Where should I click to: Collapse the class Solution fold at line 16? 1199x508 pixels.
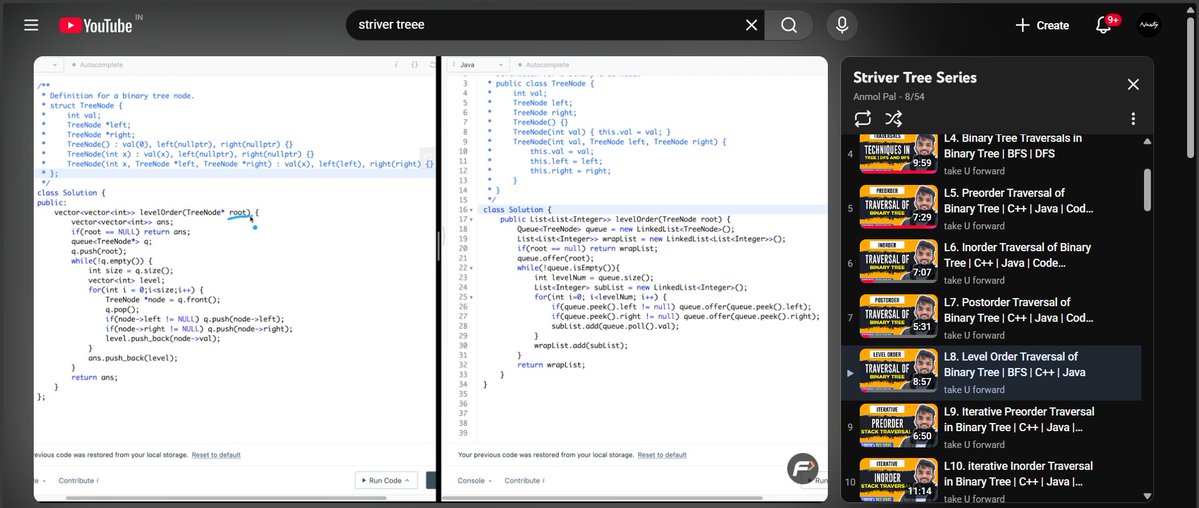pos(471,210)
